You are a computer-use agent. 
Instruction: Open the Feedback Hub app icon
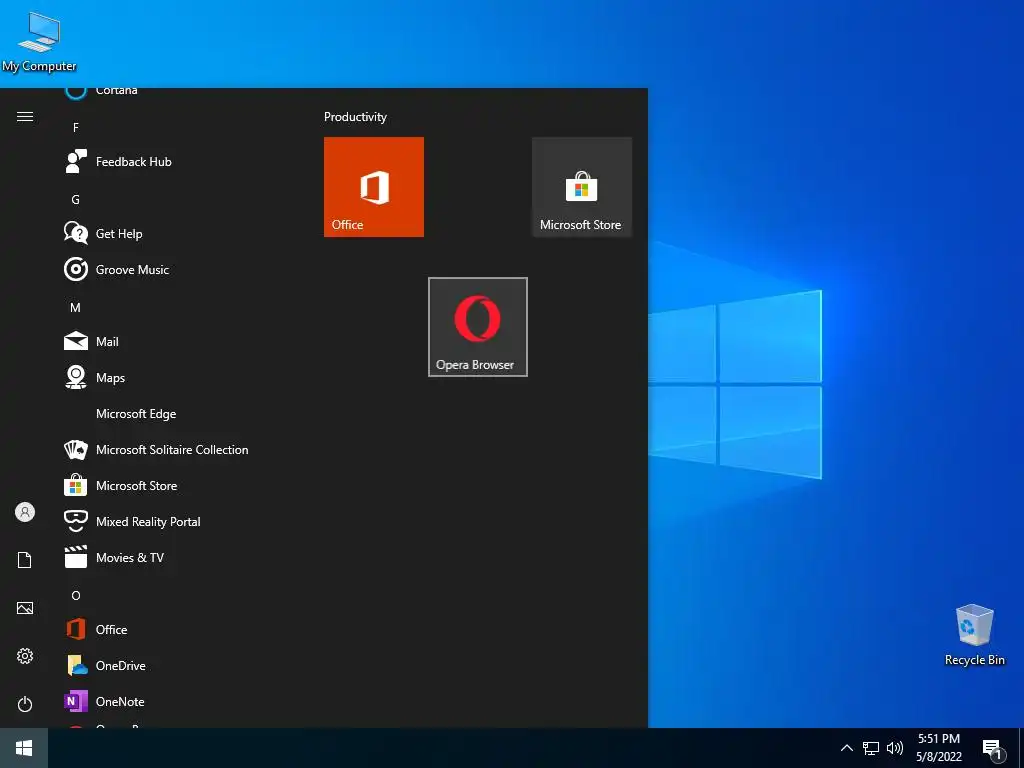(x=76, y=161)
